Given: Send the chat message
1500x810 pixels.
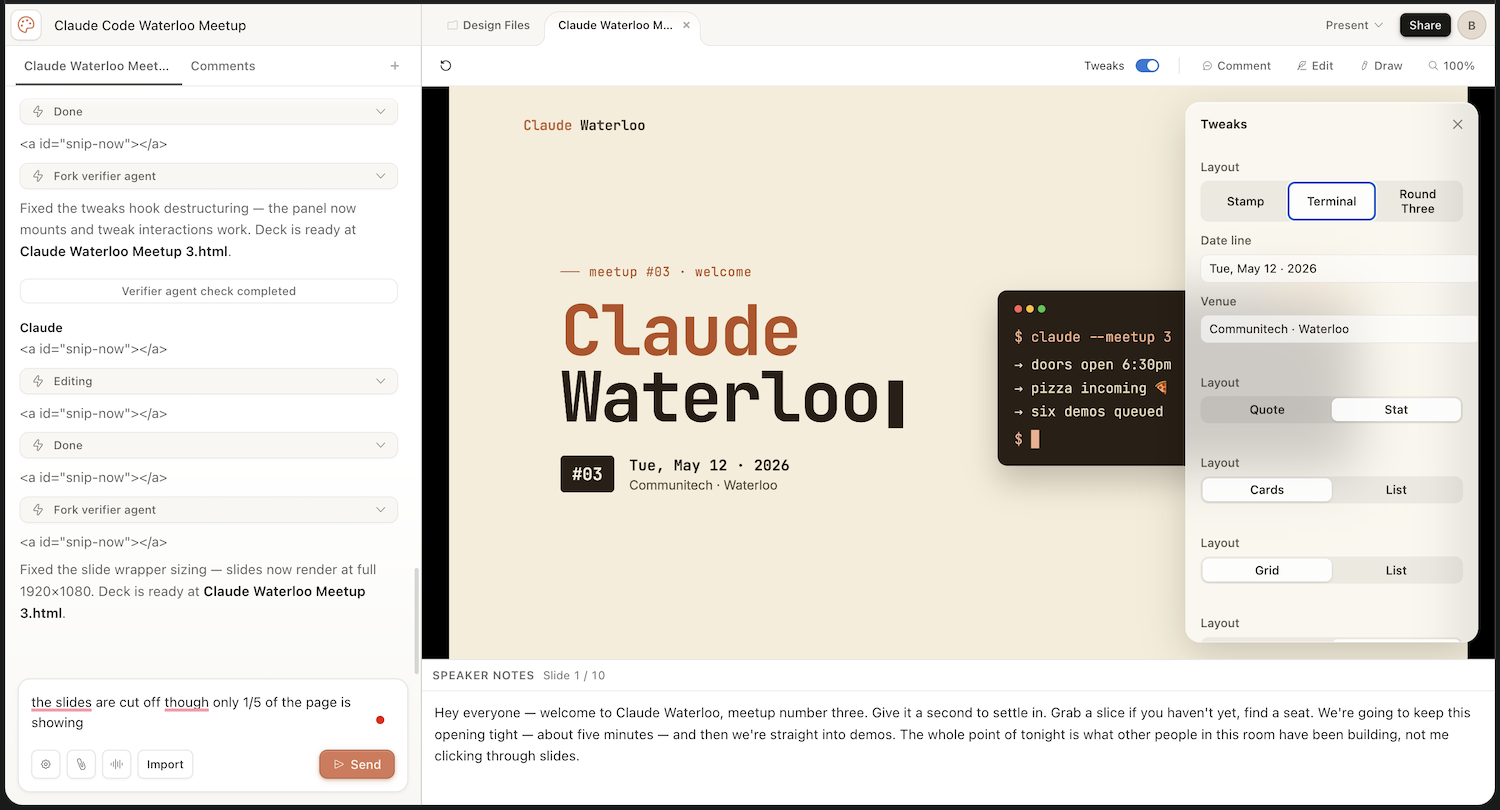Looking at the screenshot, I should 357,764.
